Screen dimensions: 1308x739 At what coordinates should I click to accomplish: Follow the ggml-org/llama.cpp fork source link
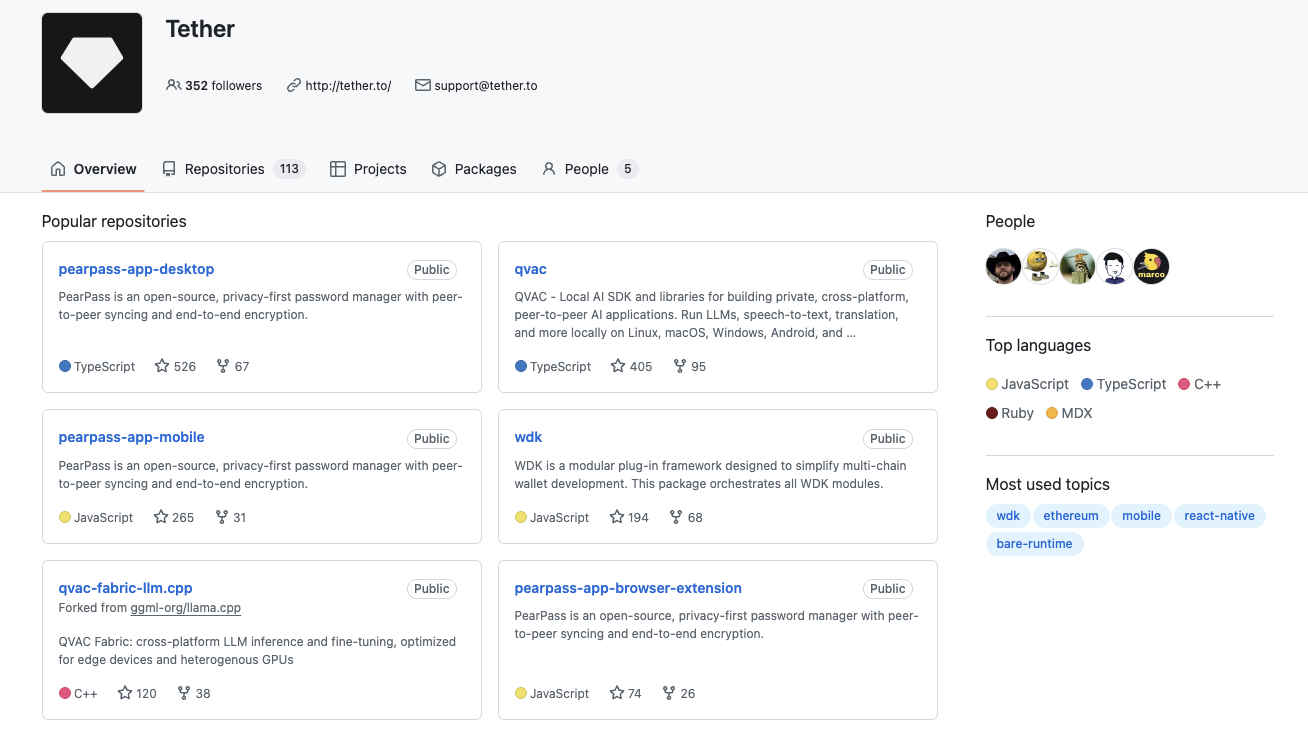pos(186,608)
